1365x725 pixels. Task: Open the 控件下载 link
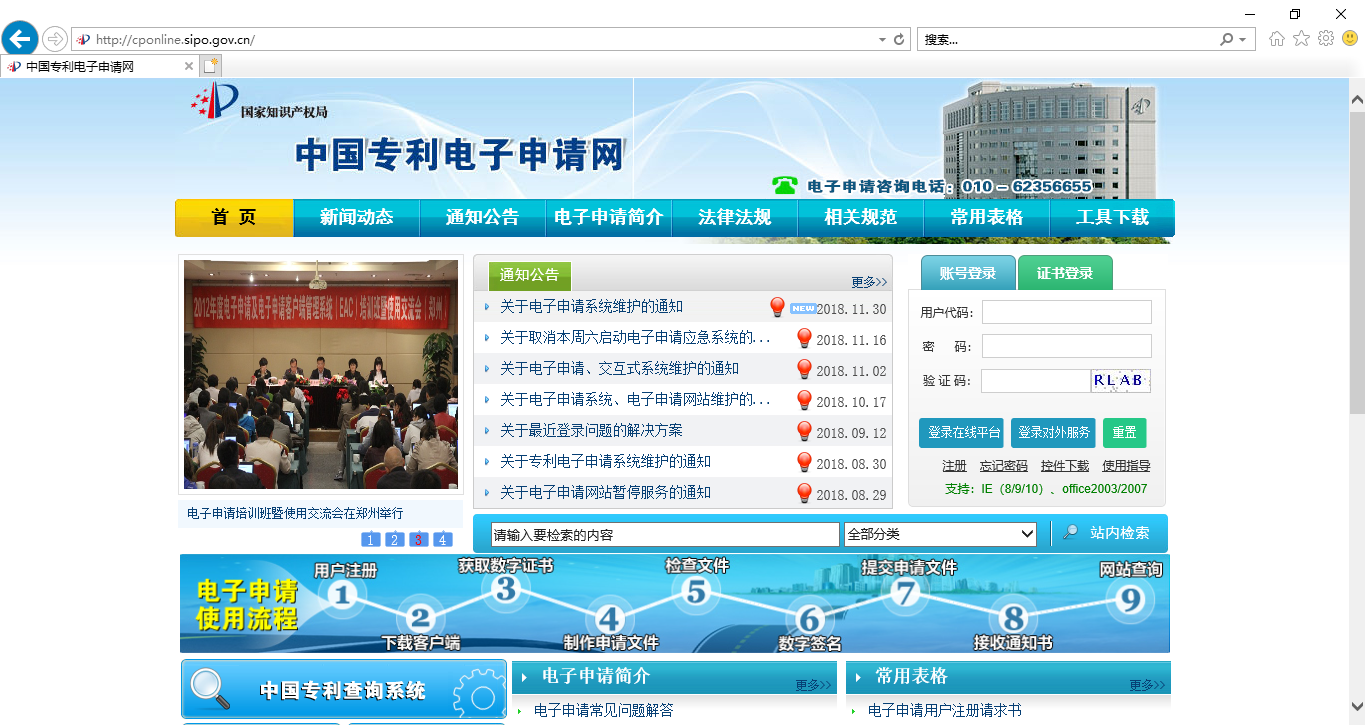tap(1064, 466)
